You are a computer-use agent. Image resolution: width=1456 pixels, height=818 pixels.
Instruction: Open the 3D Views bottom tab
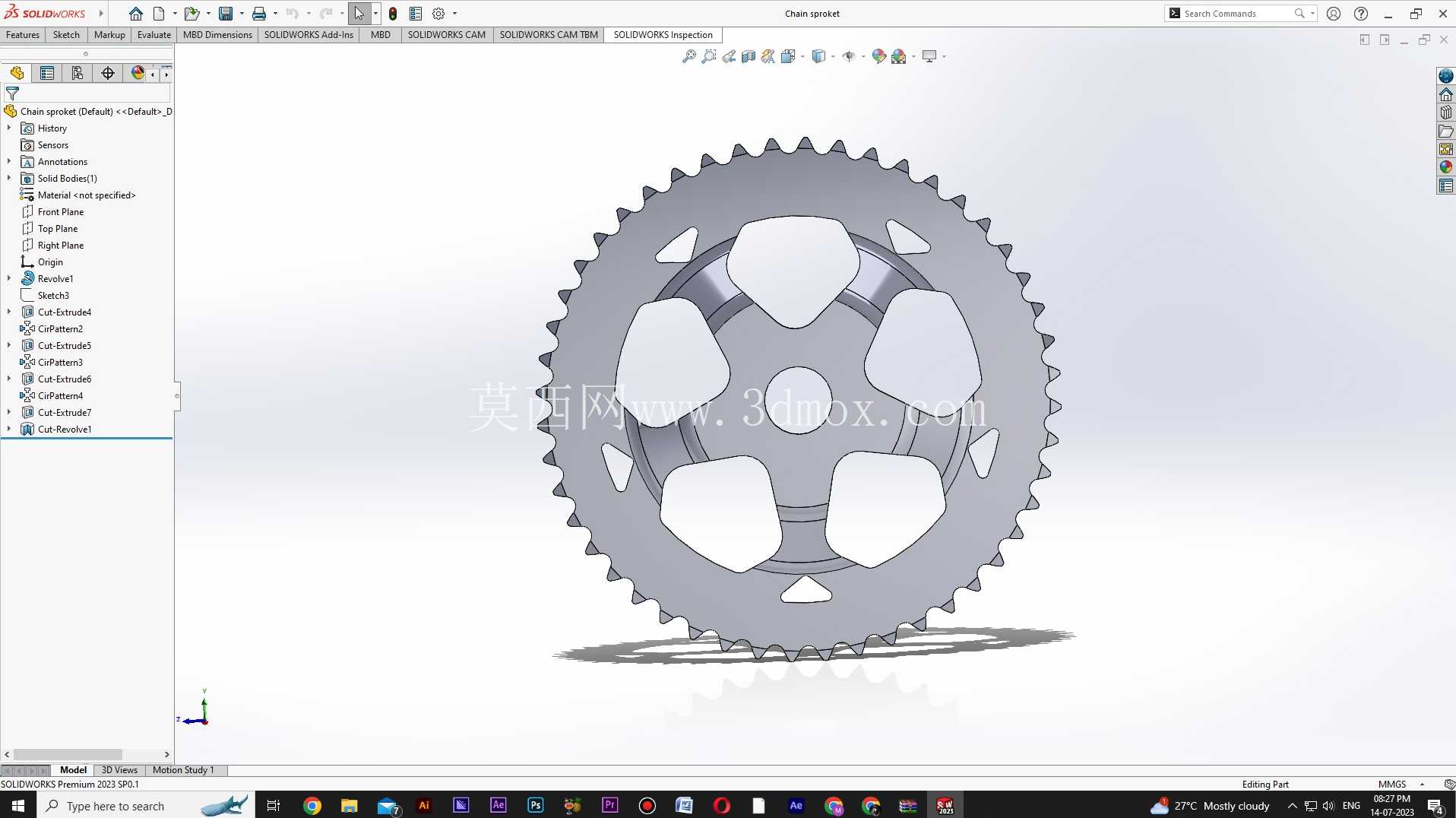point(119,770)
